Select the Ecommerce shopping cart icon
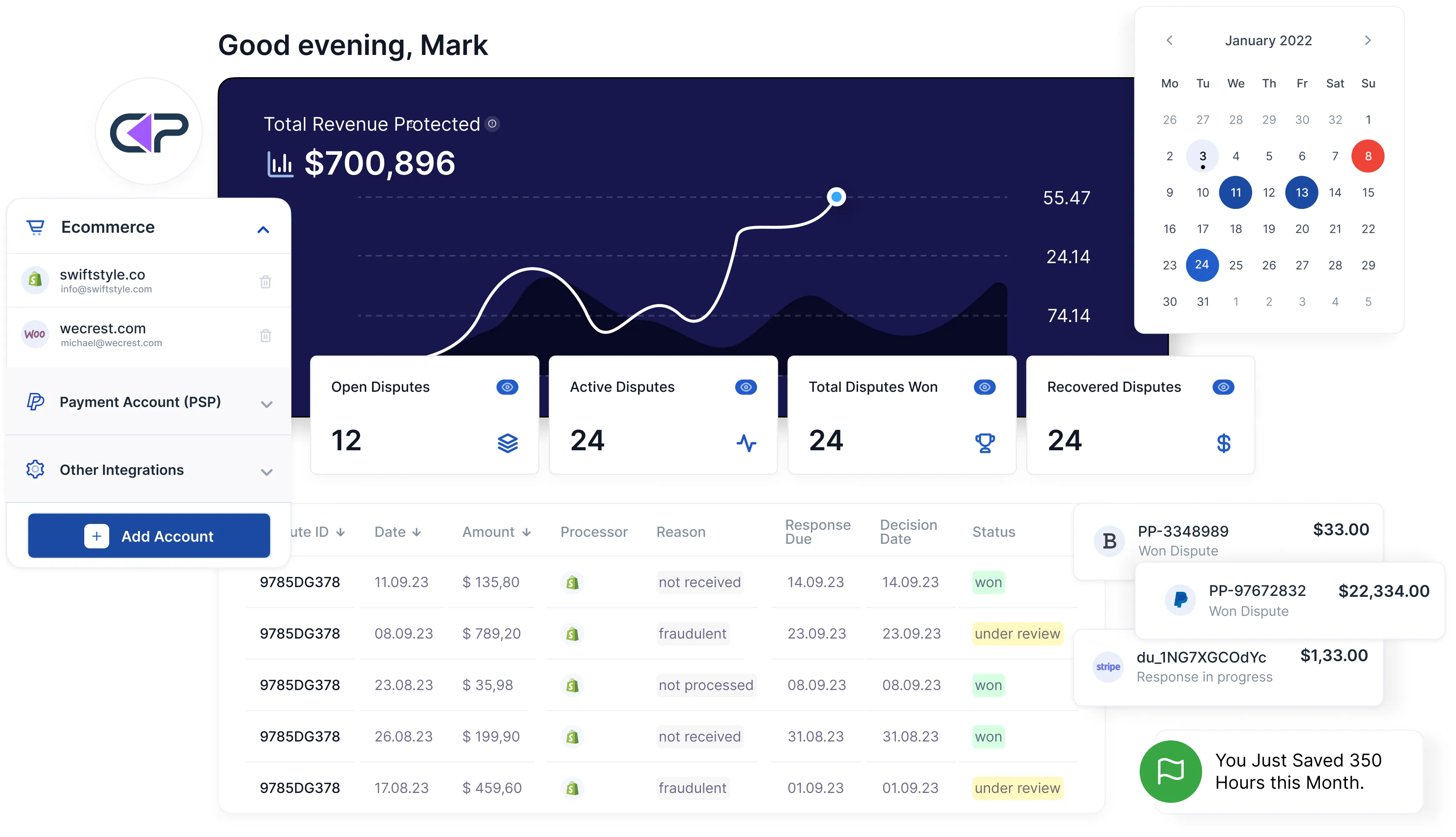Image resolution: width=1456 pixels, height=837 pixels. pos(35,227)
